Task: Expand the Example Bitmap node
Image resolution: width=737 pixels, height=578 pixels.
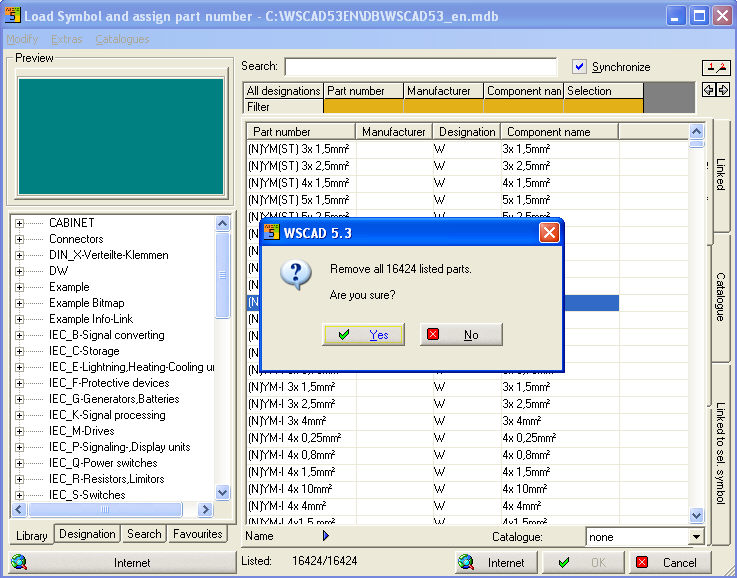Action: 19,303
